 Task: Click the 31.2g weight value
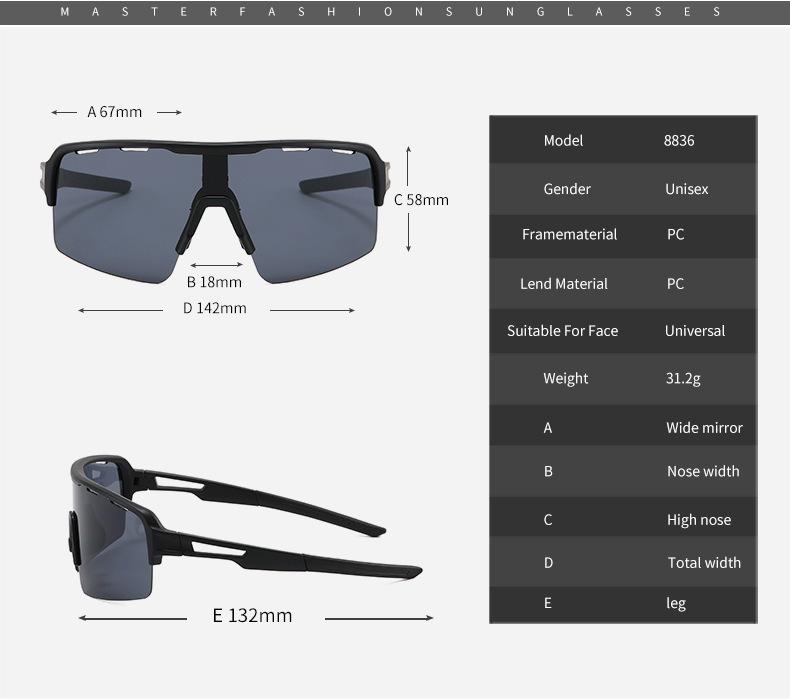683,378
